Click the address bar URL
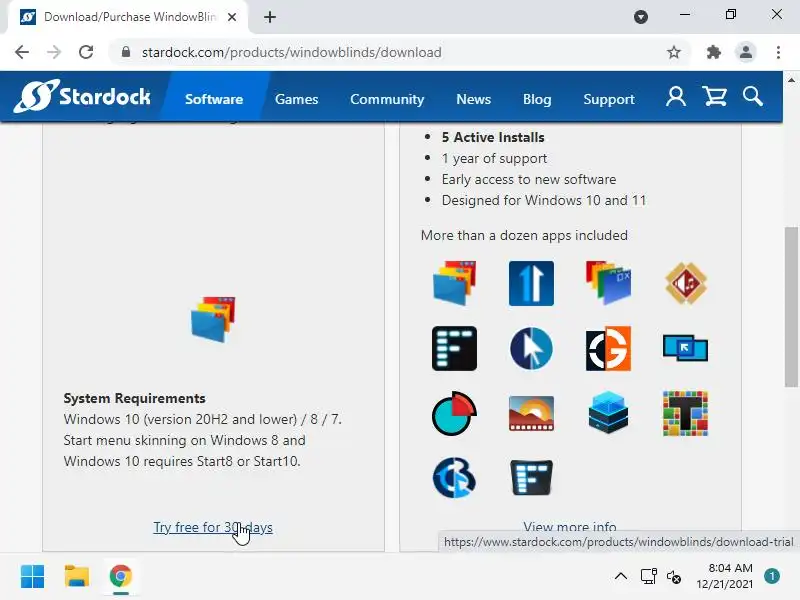The height and width of the screenshot is (600, 800). [291, 52]
